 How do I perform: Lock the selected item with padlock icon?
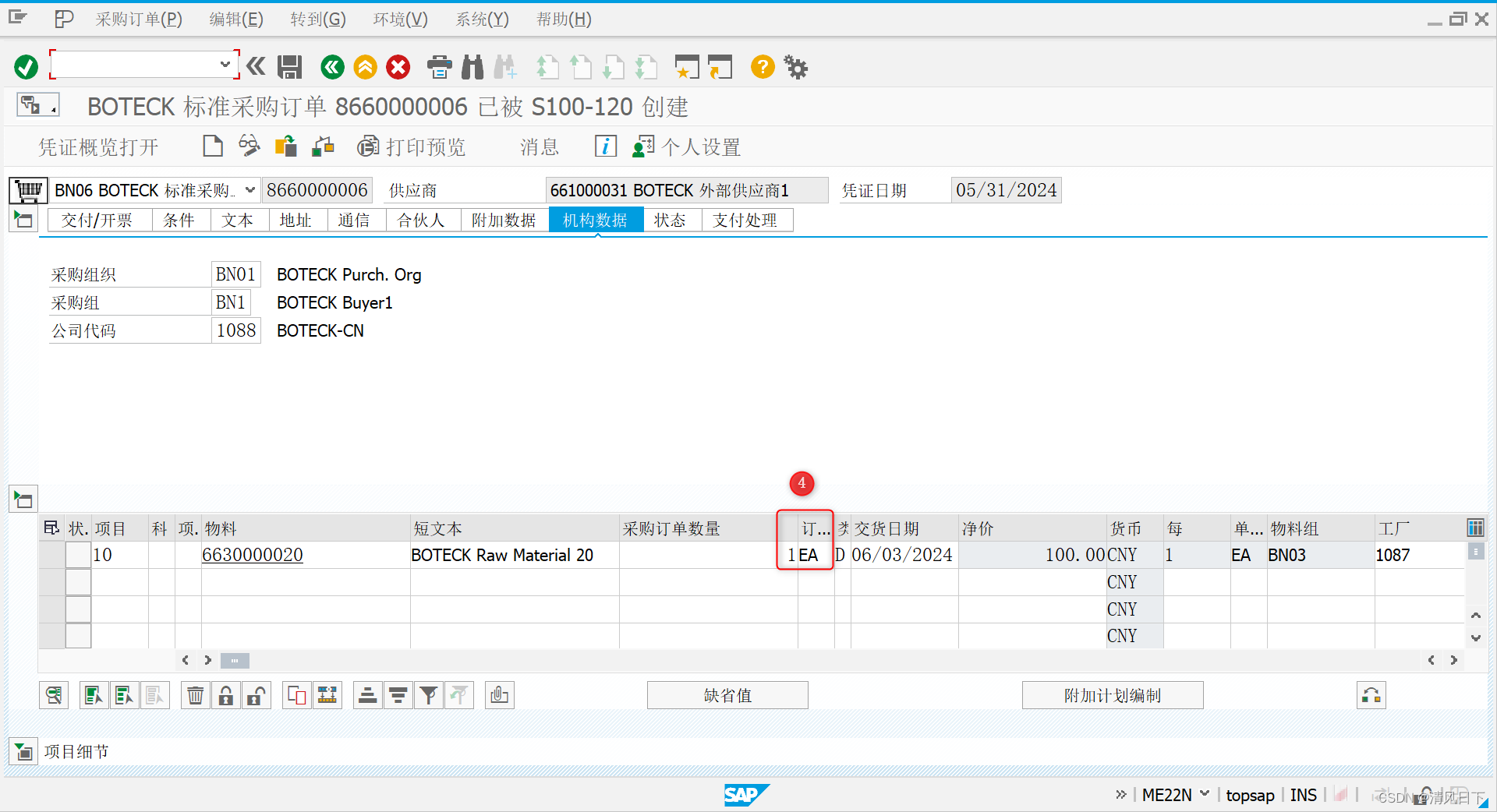coord(225,695)
